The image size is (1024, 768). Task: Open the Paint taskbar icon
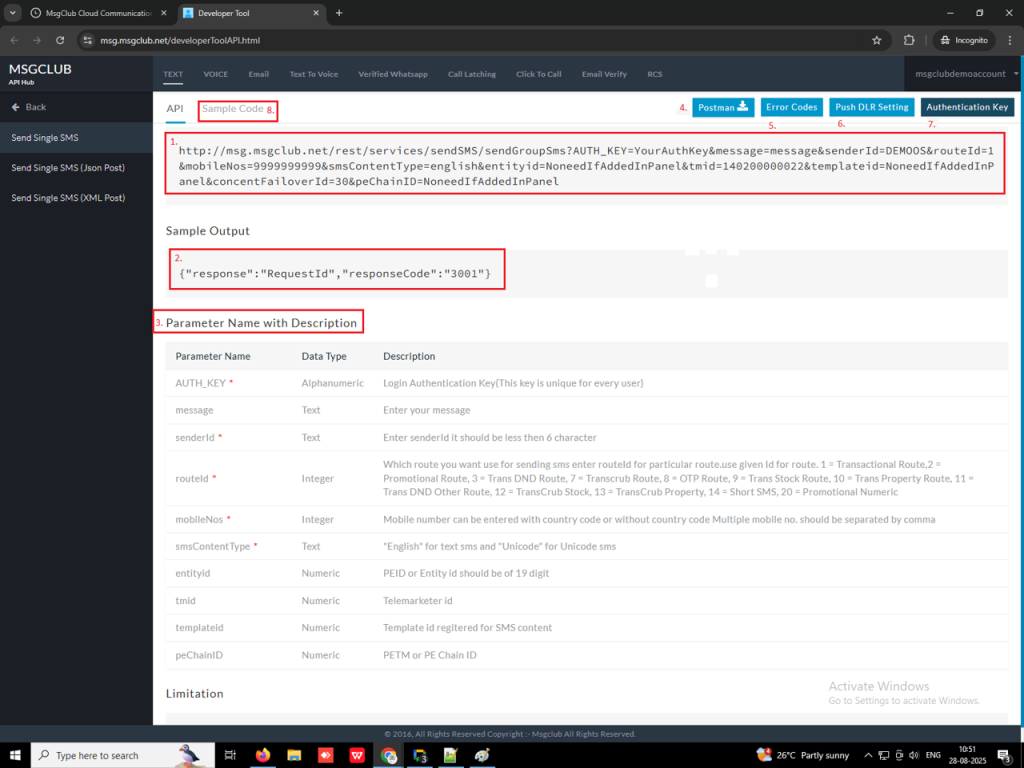[483, 756]
